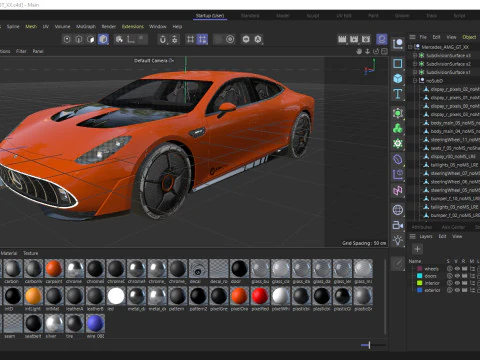Toggle Solo for the exterior layer
480x360 pixels.
[x=449, y=290]
